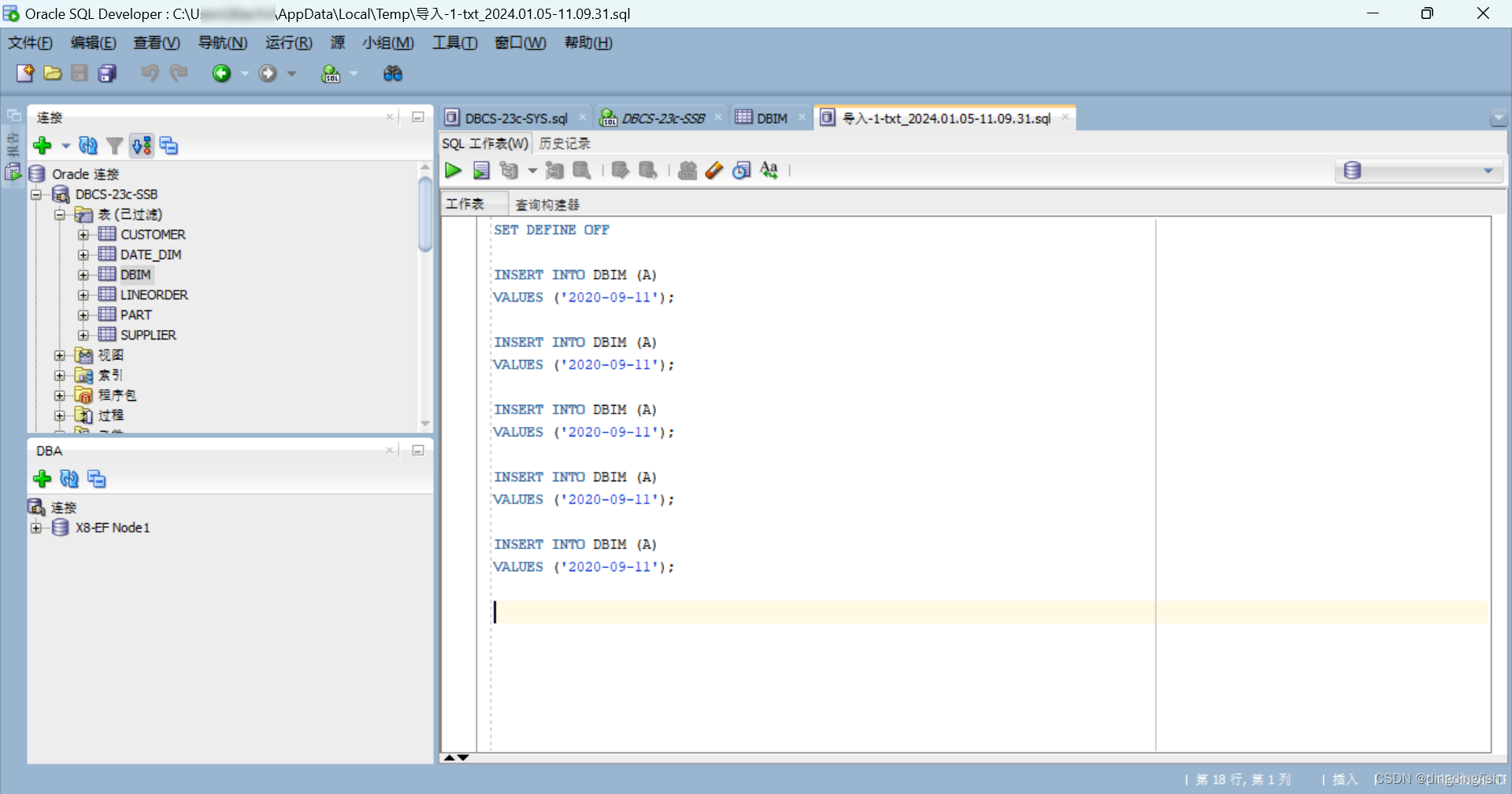
Task: Open the 历史记录 history tab
Action: coord(564,143)
